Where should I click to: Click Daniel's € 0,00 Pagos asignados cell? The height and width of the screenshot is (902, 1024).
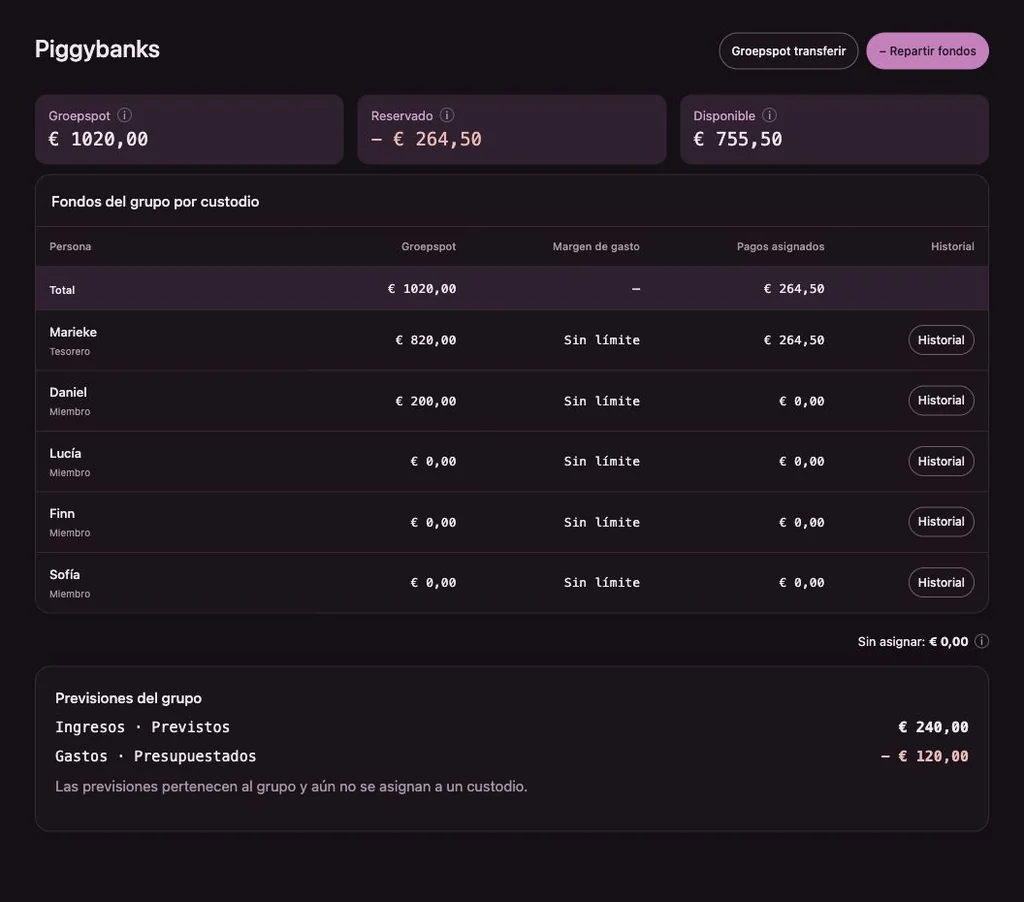801,401
